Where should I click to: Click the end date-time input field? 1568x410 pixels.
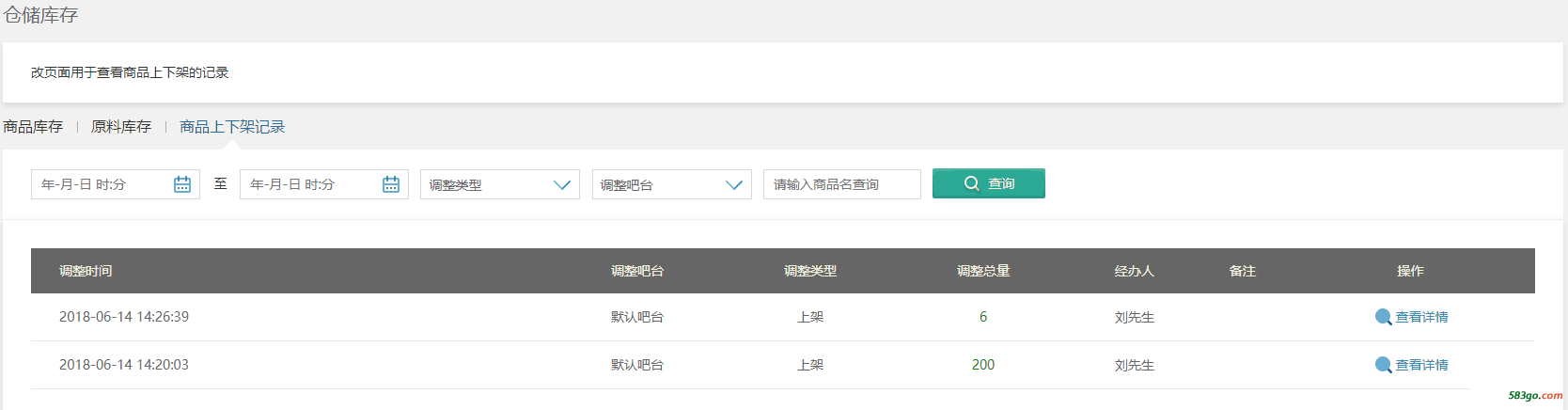[x=324, y=184]
